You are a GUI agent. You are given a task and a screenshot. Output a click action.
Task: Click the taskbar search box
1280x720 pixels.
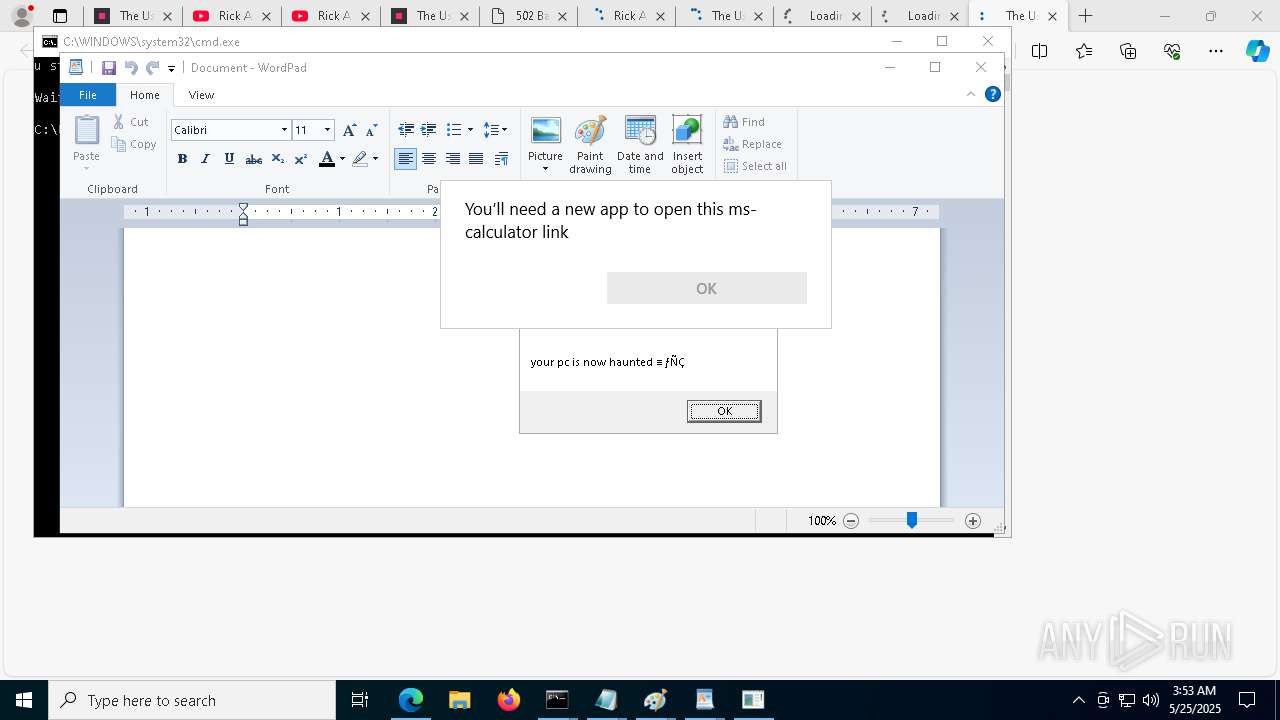(192, 700)
